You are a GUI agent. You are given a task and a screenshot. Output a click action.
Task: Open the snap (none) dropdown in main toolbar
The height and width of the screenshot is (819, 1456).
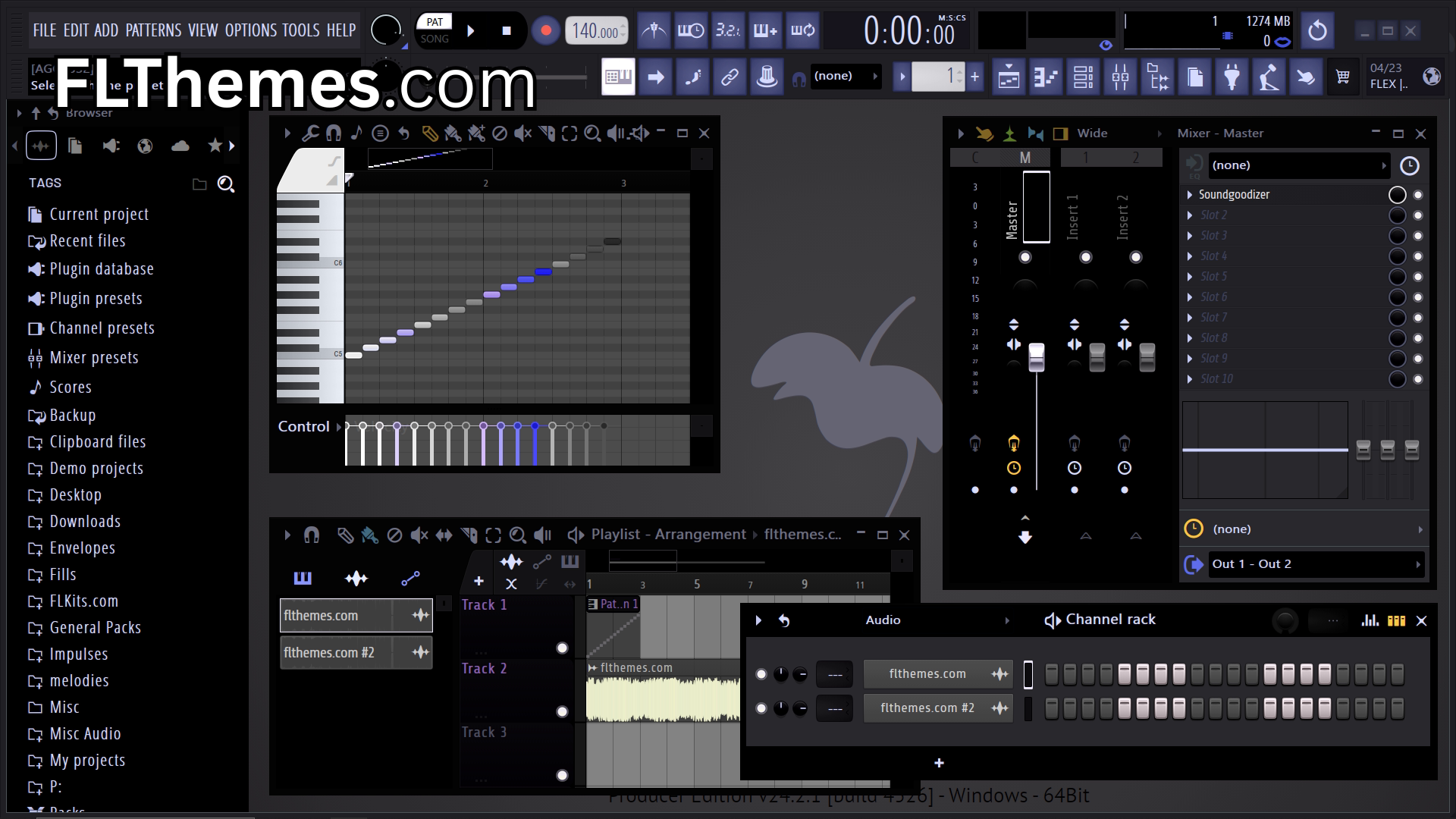[846, 77]
